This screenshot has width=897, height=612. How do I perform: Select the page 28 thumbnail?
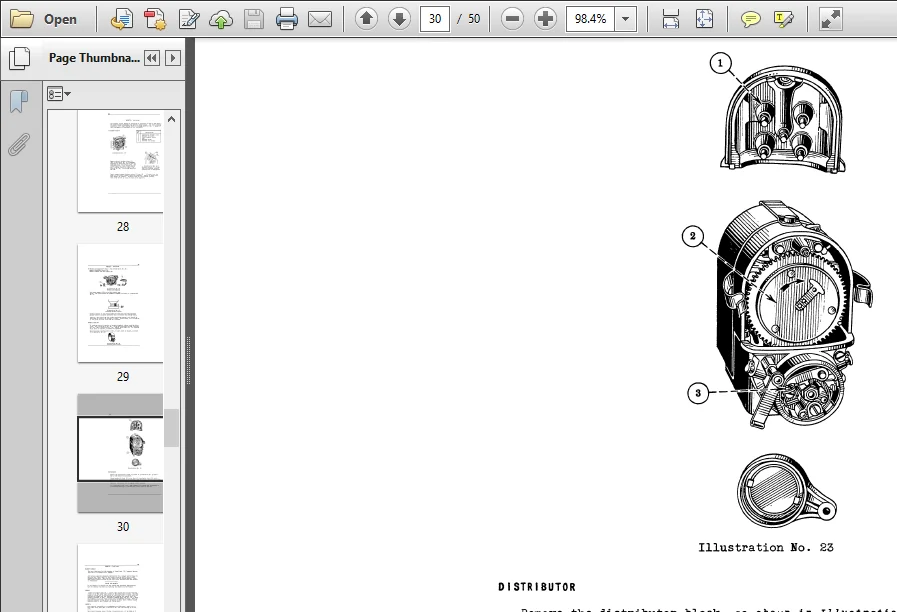click(121, 162)
